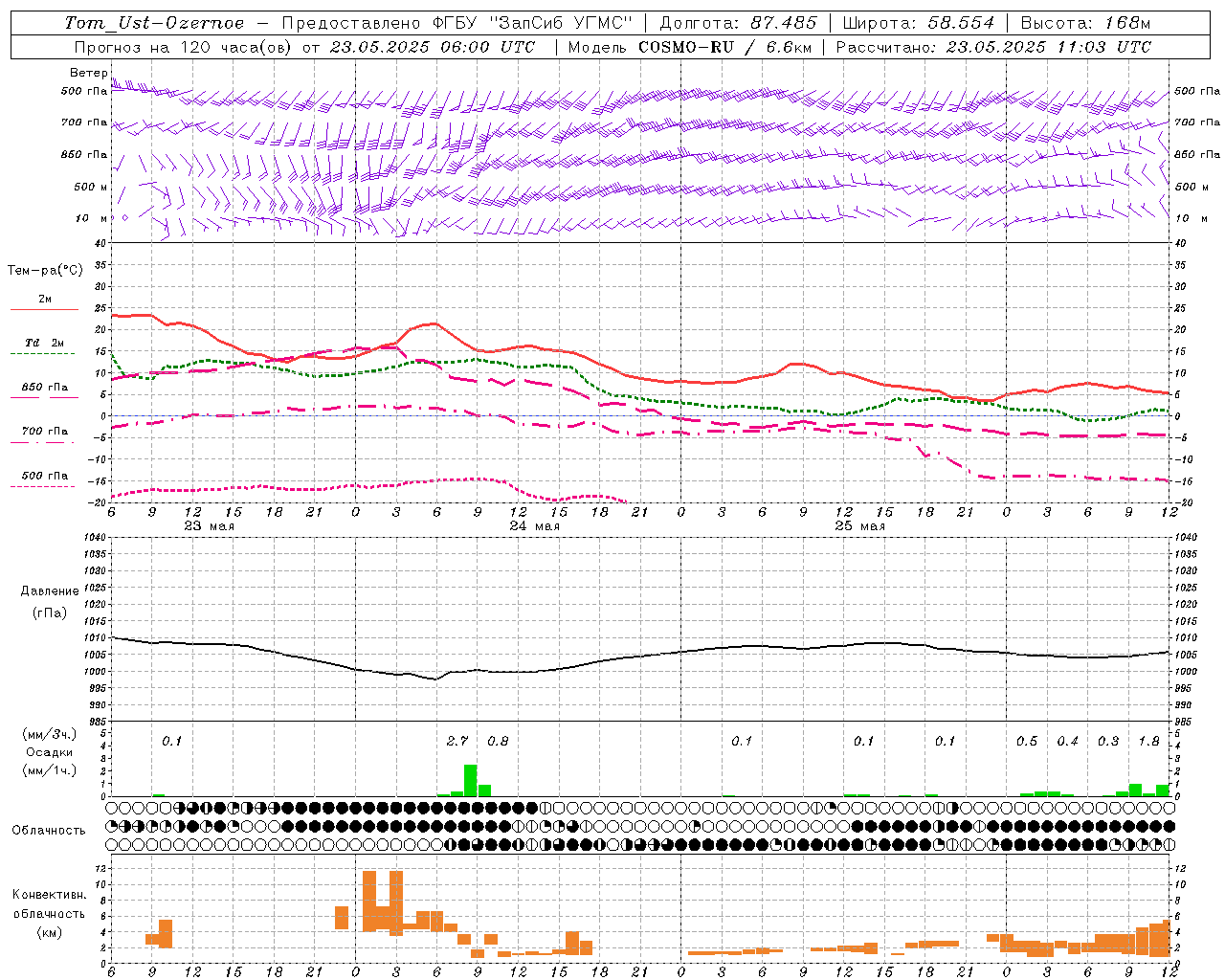The image size is (1225, 980).
Task: Click the Осадки panel label
Action: pyautogui.click(x=50, y=752)
